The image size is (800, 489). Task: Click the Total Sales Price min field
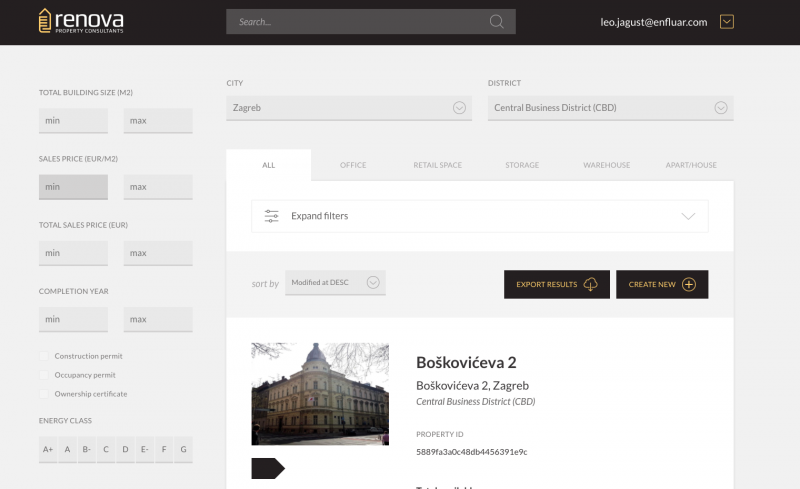pyautogui.click(x=73, y=253)
